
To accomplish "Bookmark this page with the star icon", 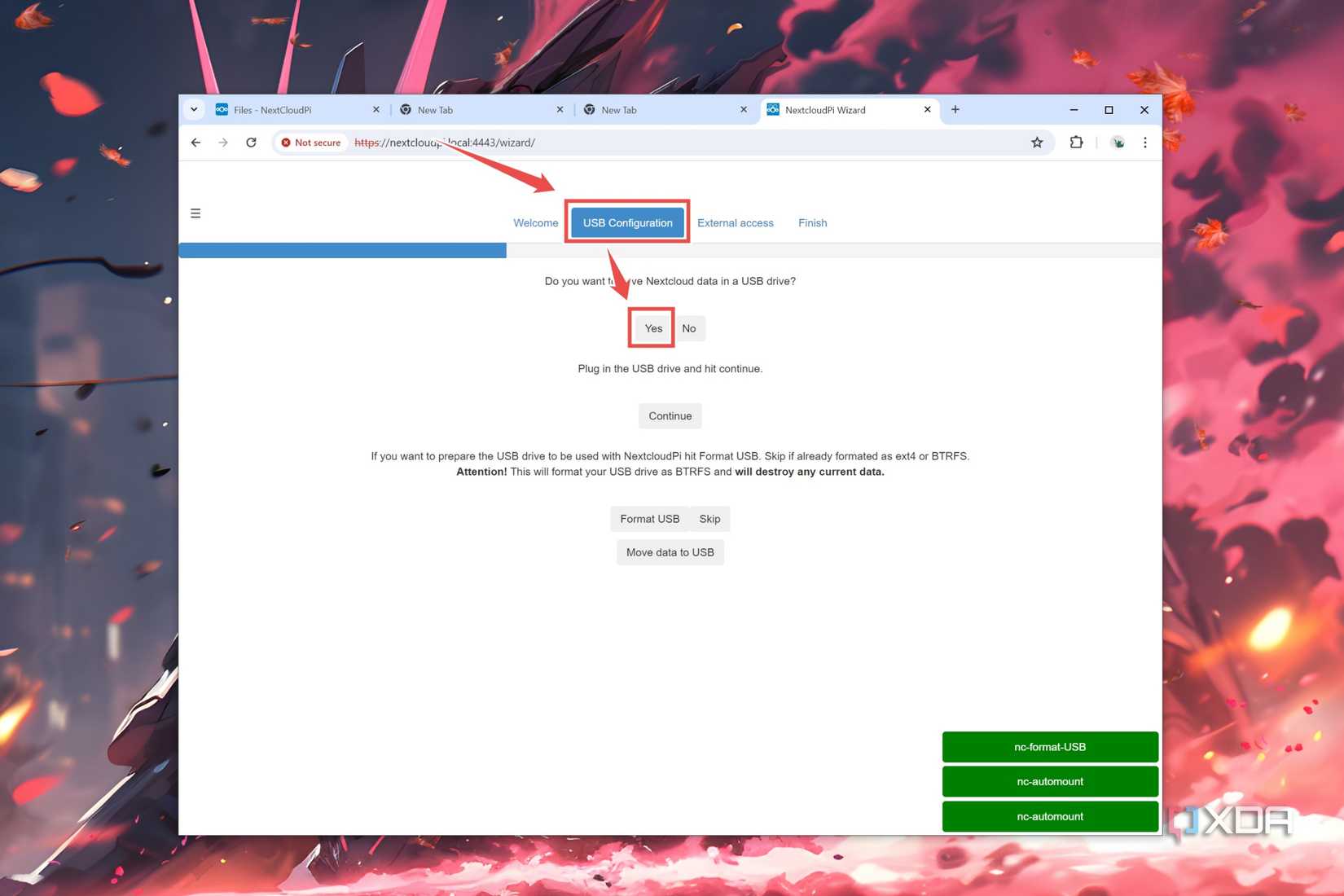I will tap(1037, 143).
